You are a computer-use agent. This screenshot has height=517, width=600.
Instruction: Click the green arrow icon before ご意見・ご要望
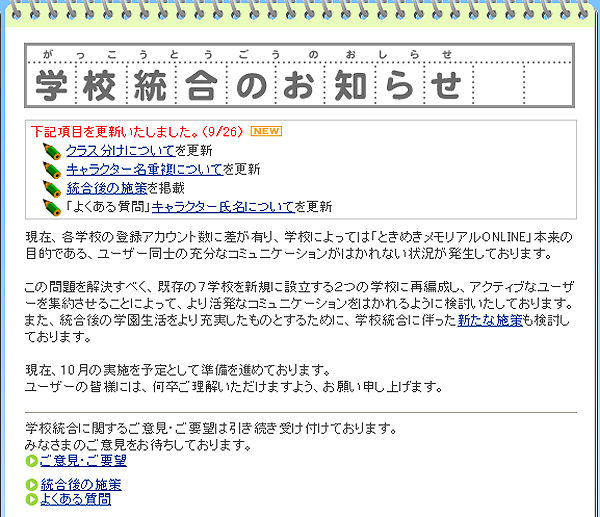(31, 461)
